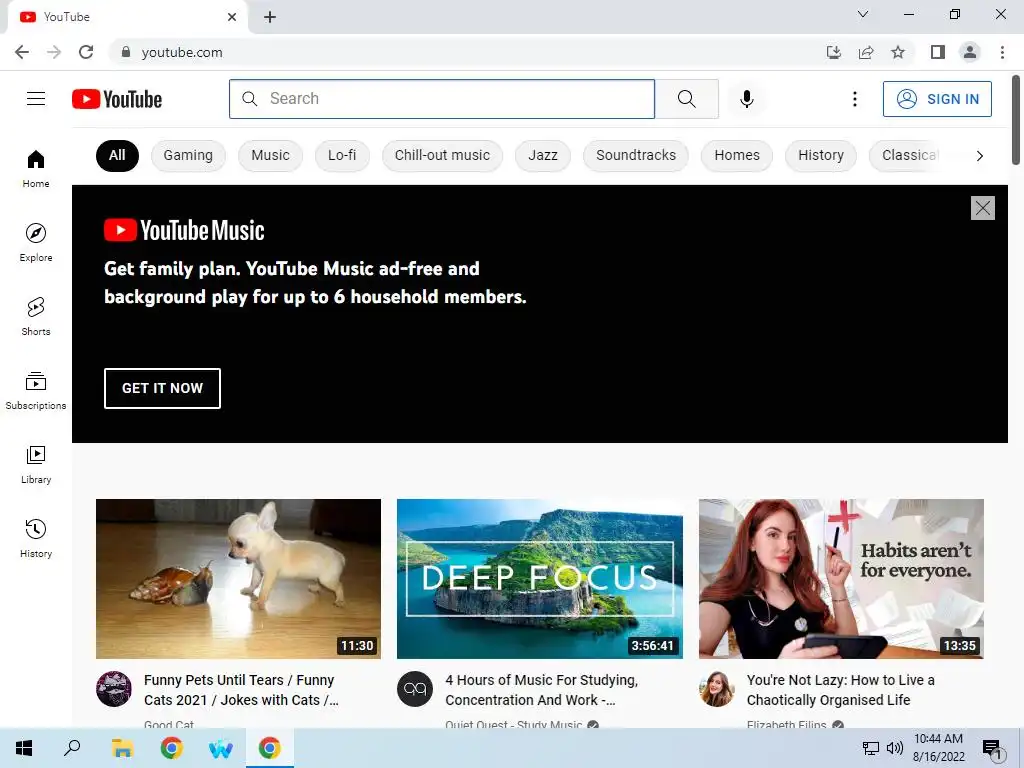Open Quiet Quest channel avatar
1024x768 pixels.
click(415, 688)
